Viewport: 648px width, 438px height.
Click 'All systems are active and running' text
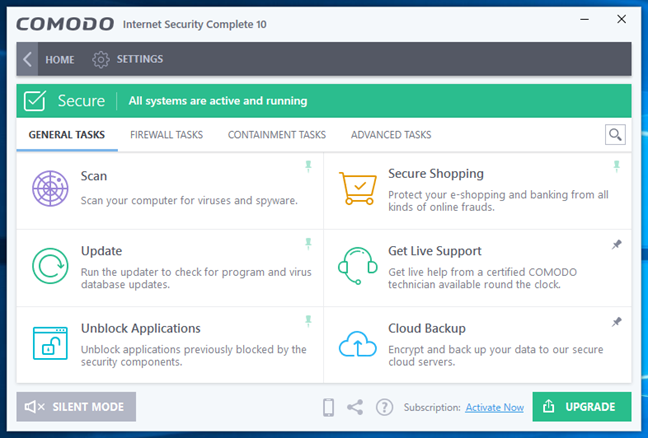218,101
